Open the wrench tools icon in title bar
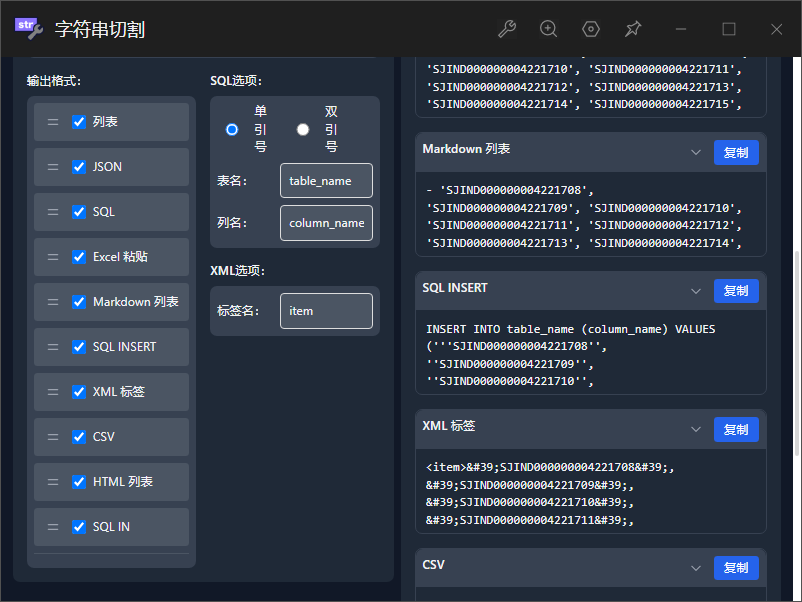Image resolution: width=802 pixels, height=602 pixels. (x=507, y=29)
